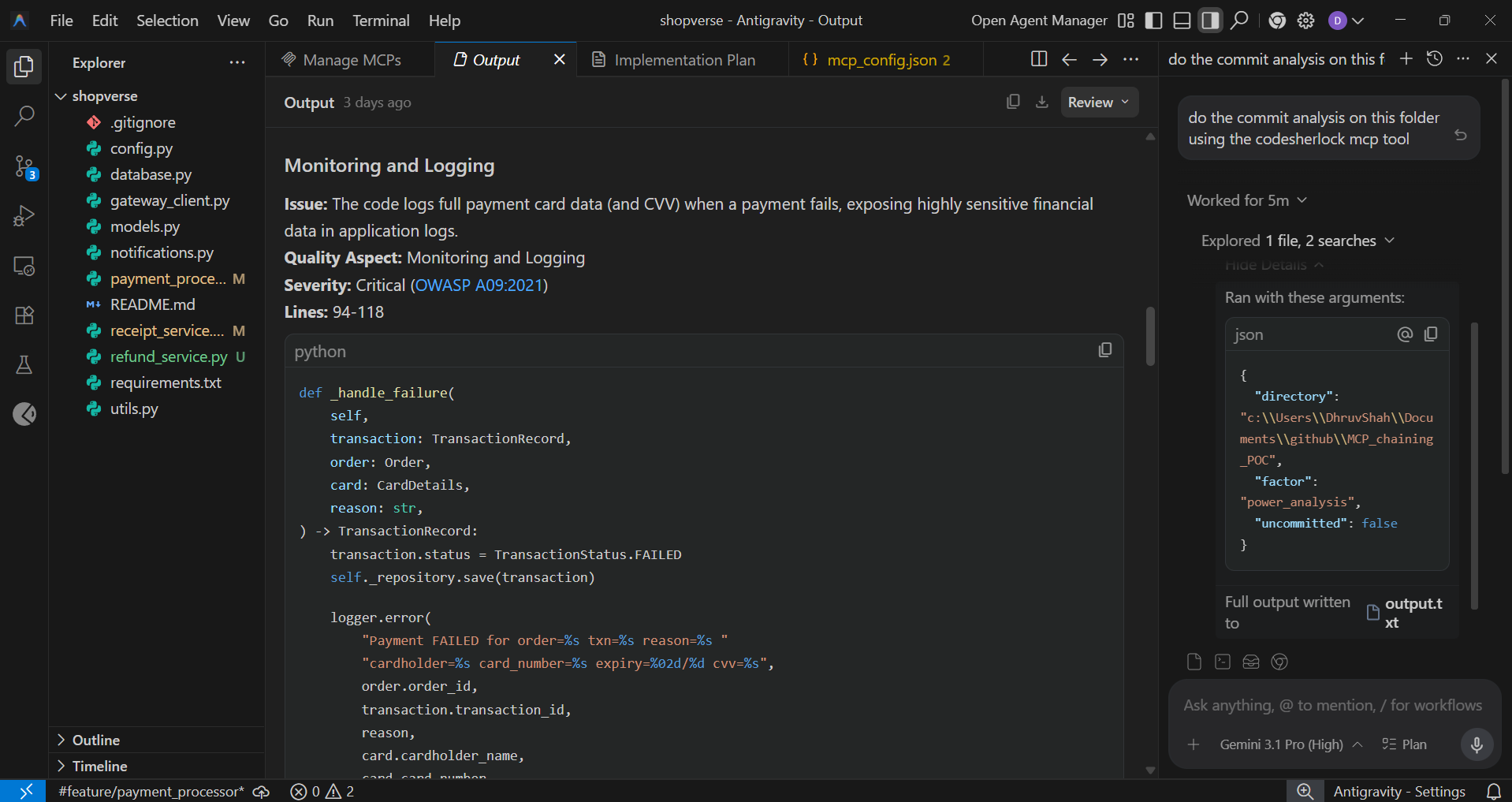
Task: Expand the Worked for 5m details
Action: (1247, 200)
